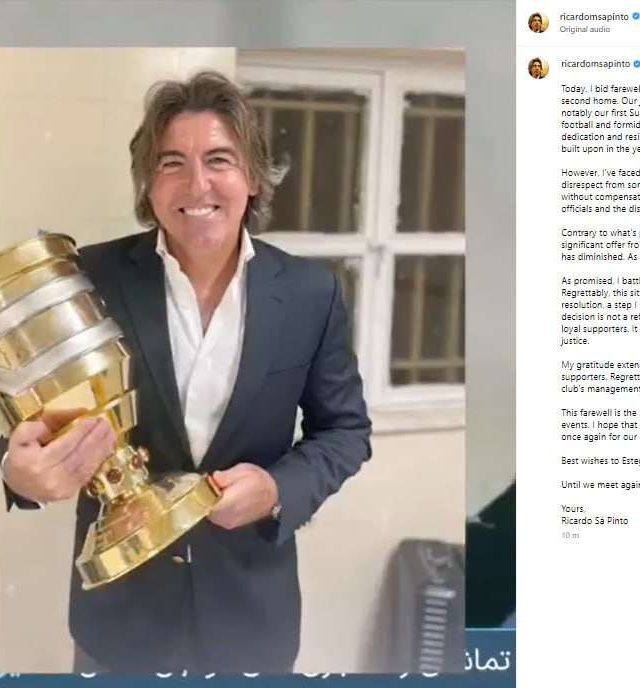Open the Original audio link
Image resolution: width=640 pixels, height=688 pixels.
tap(584, 29)
